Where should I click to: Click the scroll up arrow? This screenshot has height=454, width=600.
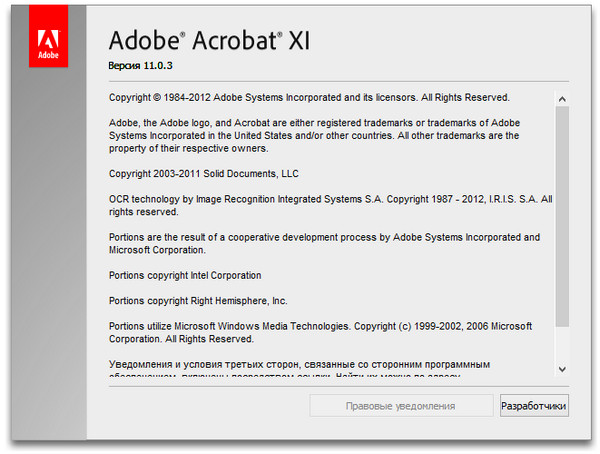click(x=561, y=99)
